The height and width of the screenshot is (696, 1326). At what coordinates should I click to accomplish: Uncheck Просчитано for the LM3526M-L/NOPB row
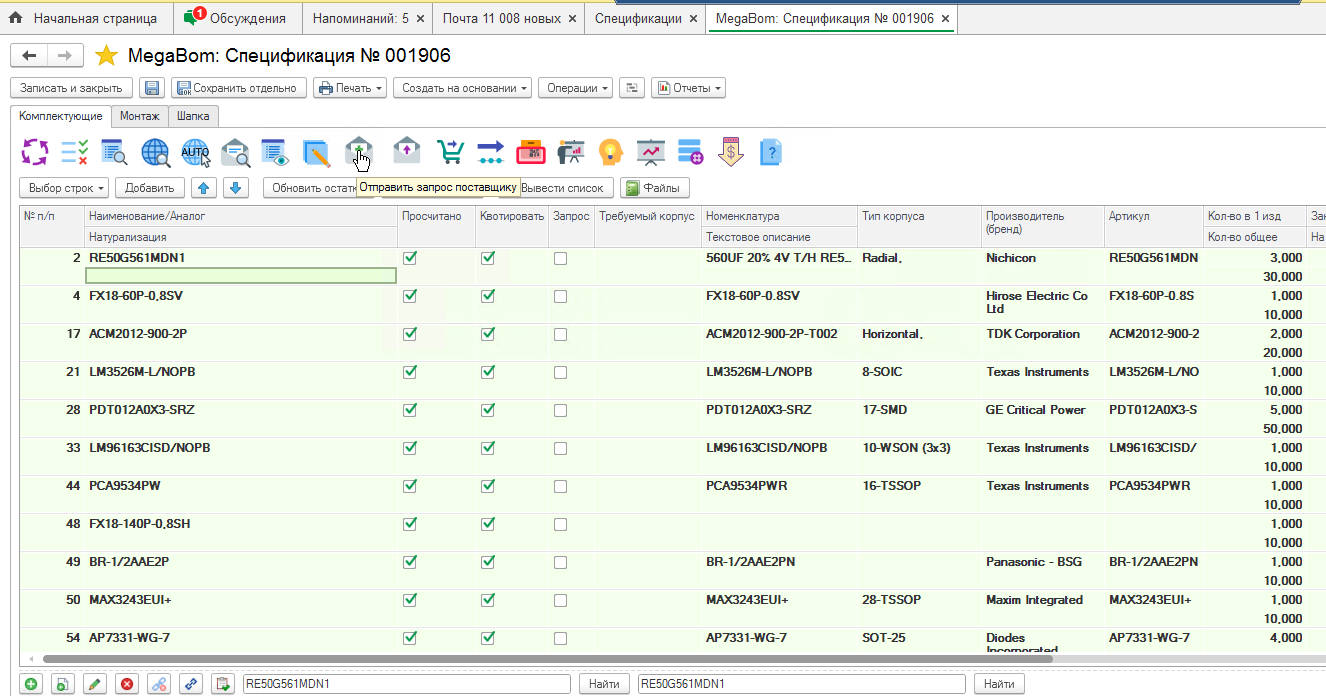point(409,372)
